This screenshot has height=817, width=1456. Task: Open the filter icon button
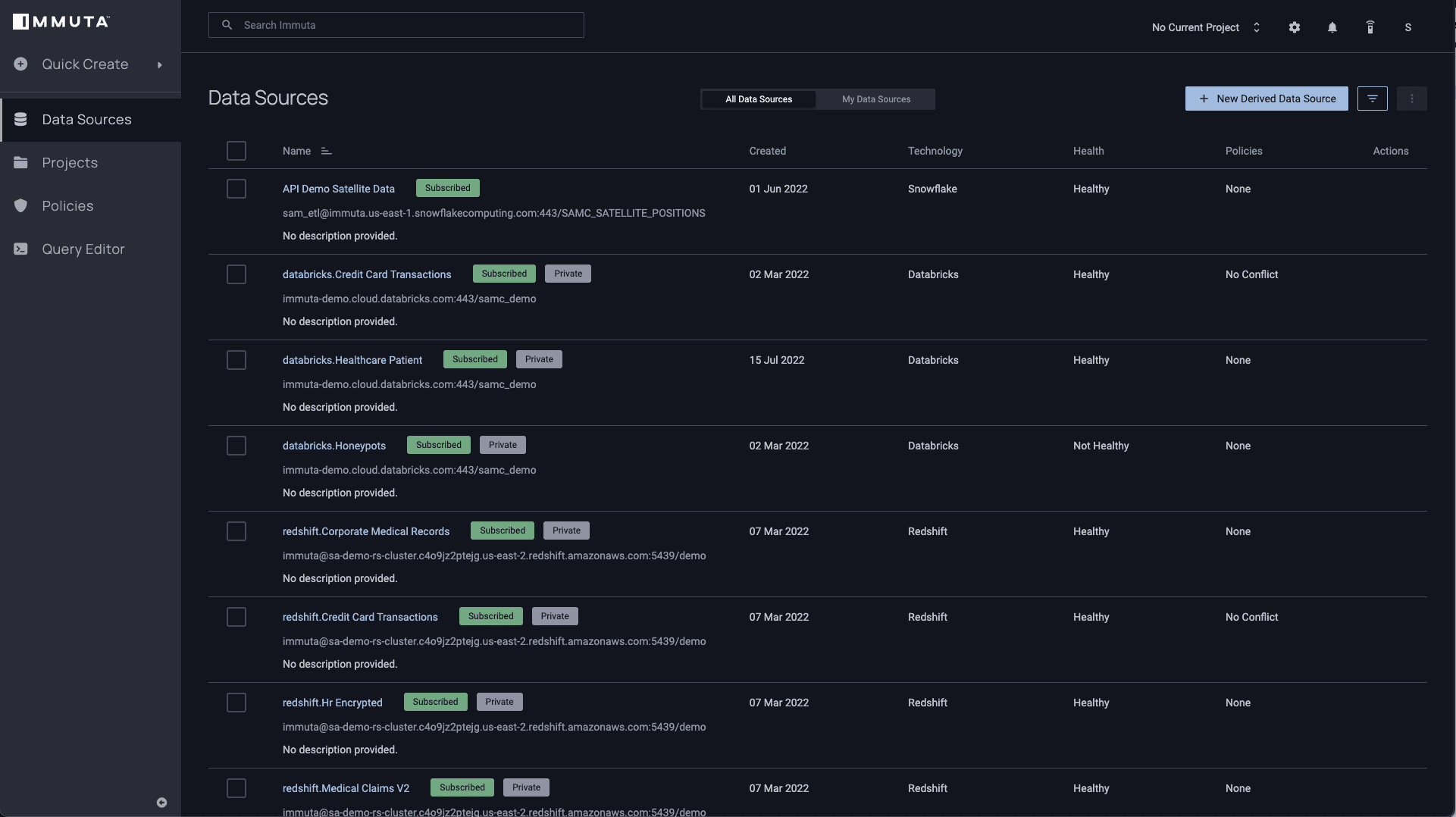1373,99
